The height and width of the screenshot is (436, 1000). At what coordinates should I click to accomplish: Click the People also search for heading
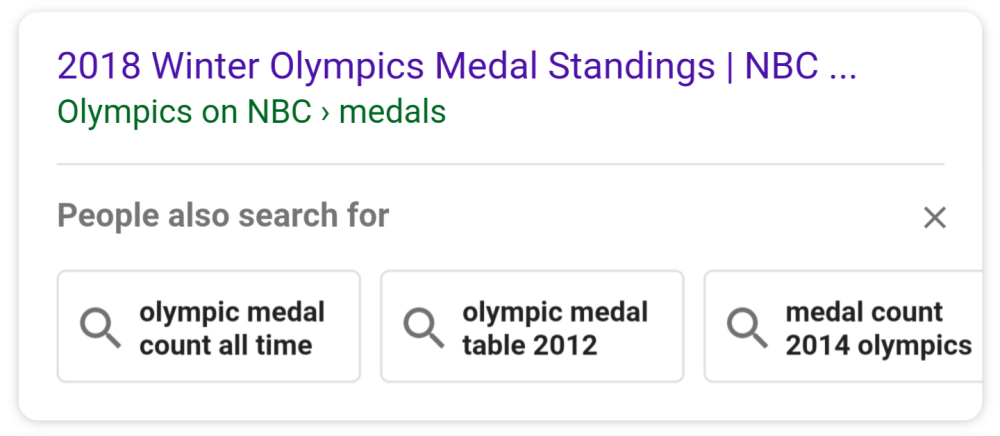223,215
